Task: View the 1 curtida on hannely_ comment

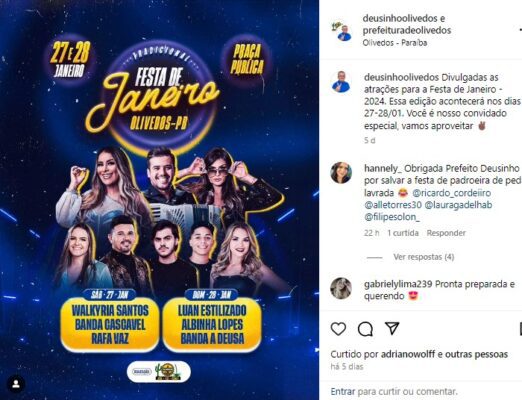Action: coord(403,233)
